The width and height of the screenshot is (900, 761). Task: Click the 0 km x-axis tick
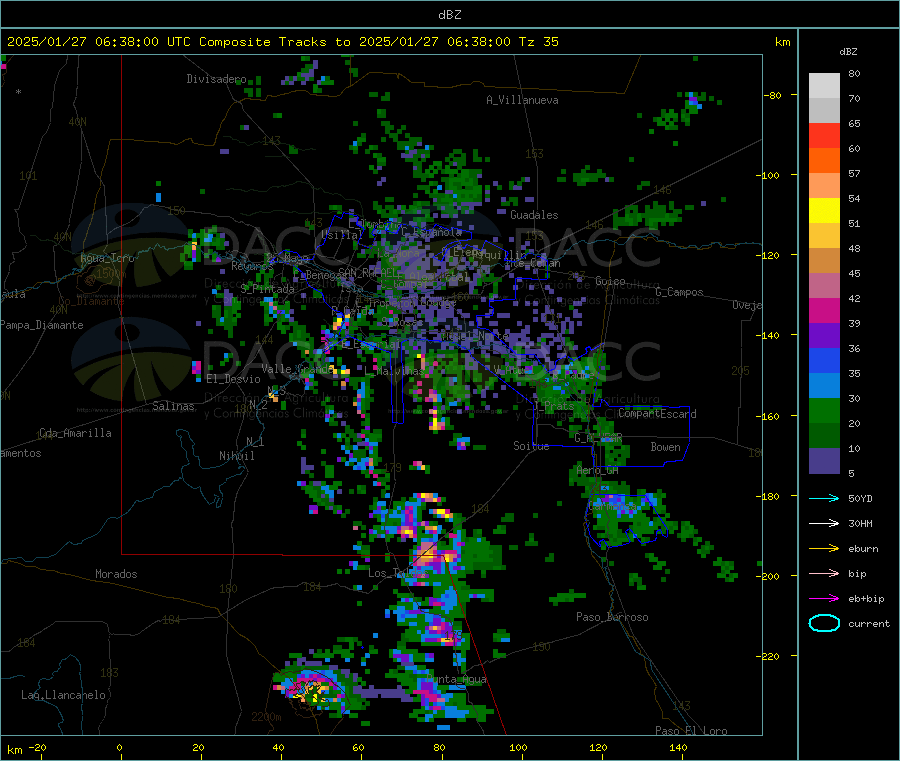click(x=119, y=748)
